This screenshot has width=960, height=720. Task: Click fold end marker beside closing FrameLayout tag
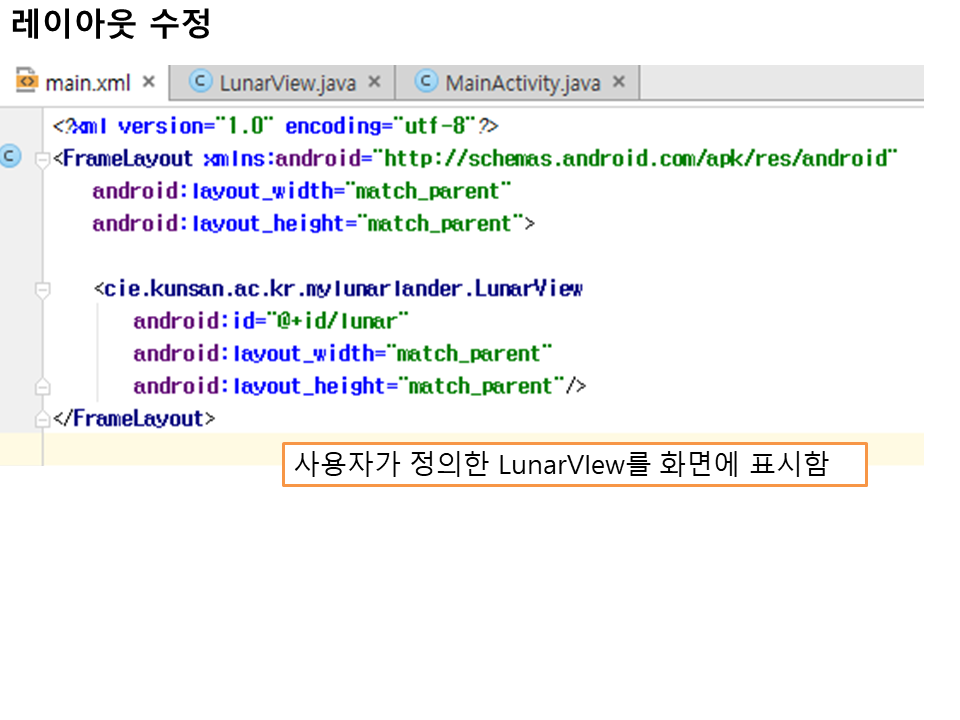[42, 420]
